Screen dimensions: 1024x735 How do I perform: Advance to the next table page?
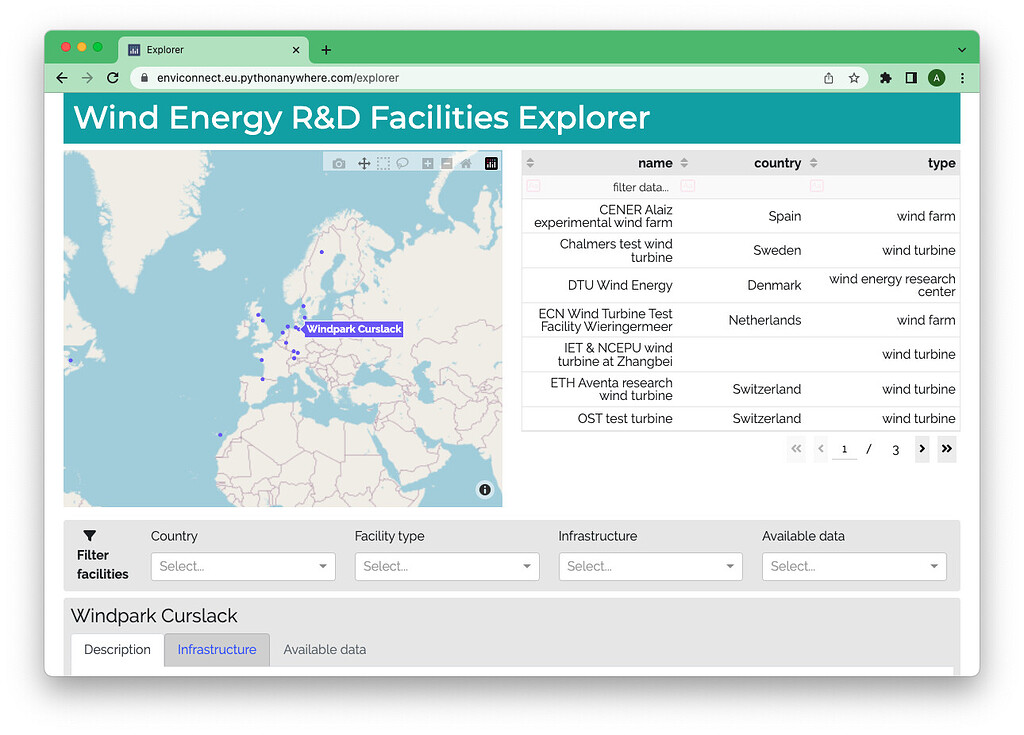tap(921, 449)
